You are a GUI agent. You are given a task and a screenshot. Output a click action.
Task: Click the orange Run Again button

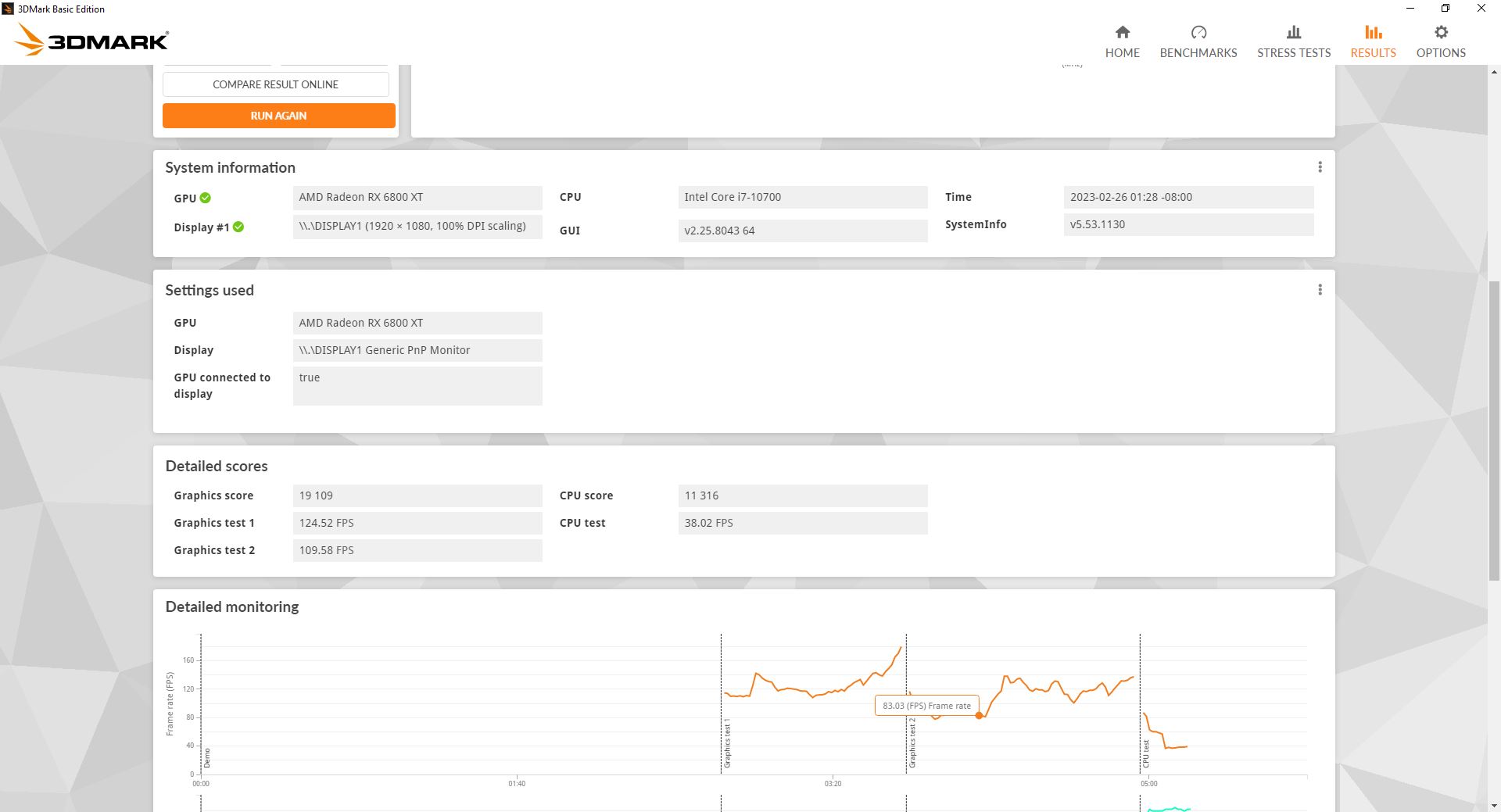click(x=278, y=116)
